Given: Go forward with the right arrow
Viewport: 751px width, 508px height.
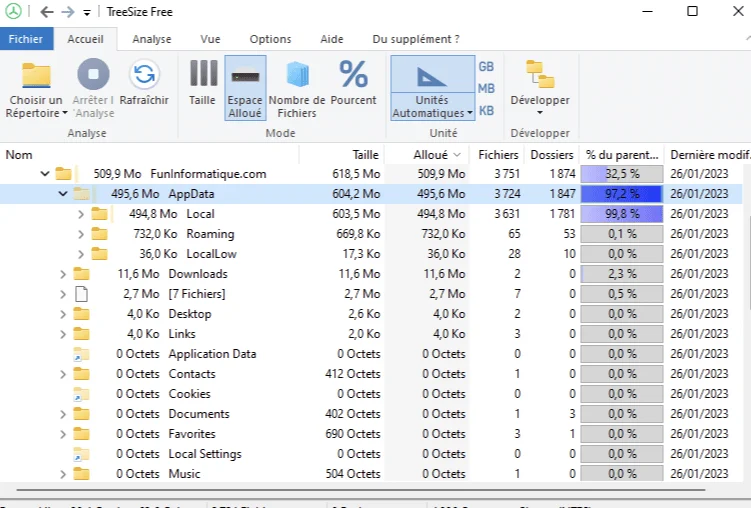Looking at the screenshot, I should [68, 12].
